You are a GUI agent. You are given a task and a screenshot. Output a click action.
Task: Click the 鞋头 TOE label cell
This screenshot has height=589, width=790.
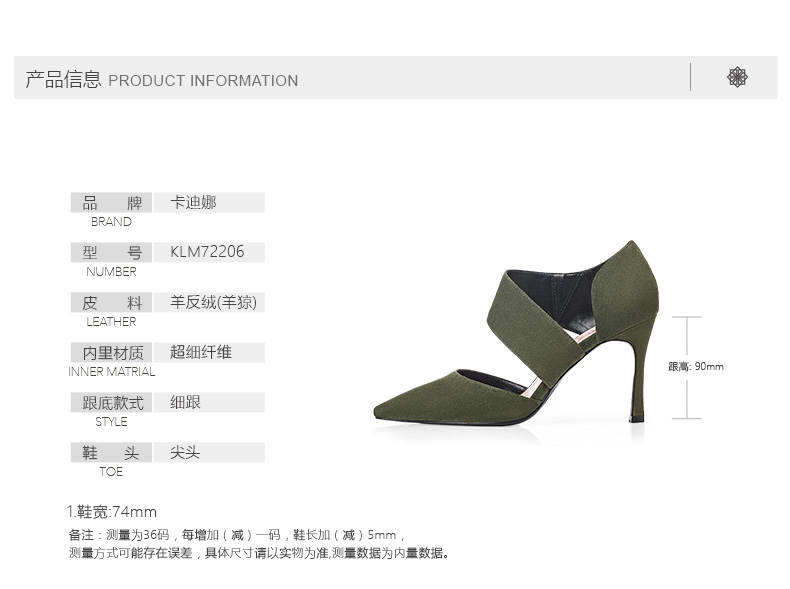tap(111, 460)
